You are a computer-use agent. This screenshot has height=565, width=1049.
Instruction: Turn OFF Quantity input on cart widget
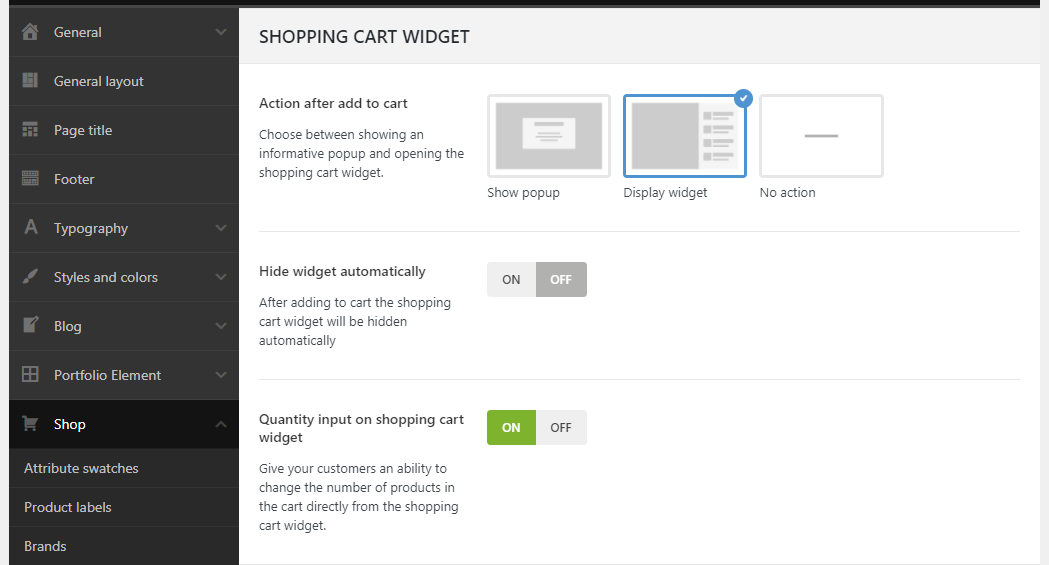(x=561, y=428)
